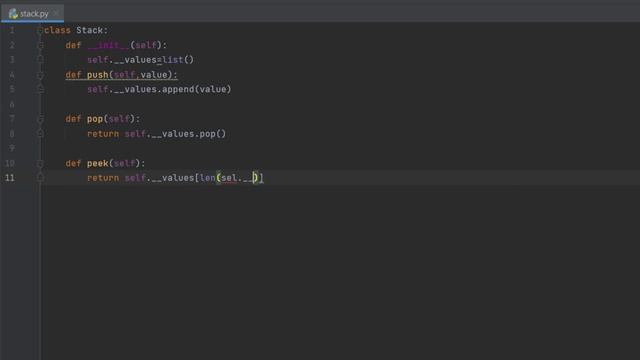Image resolution: width=640 pixels, height=360 pixels.
Task: Collapse the class Stack fold marker
Action: 40,31
